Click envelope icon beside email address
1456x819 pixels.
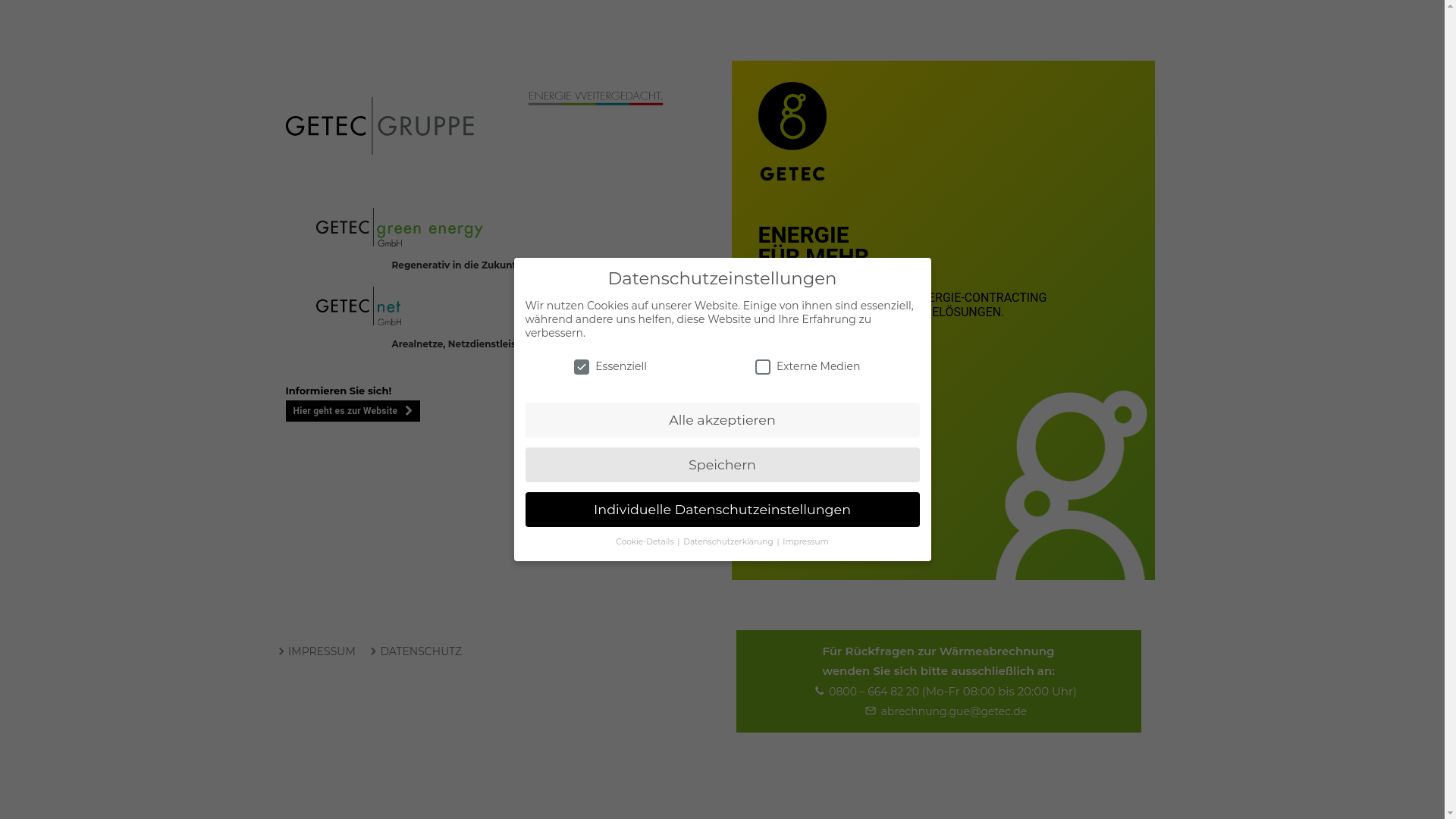coord(871,711)
